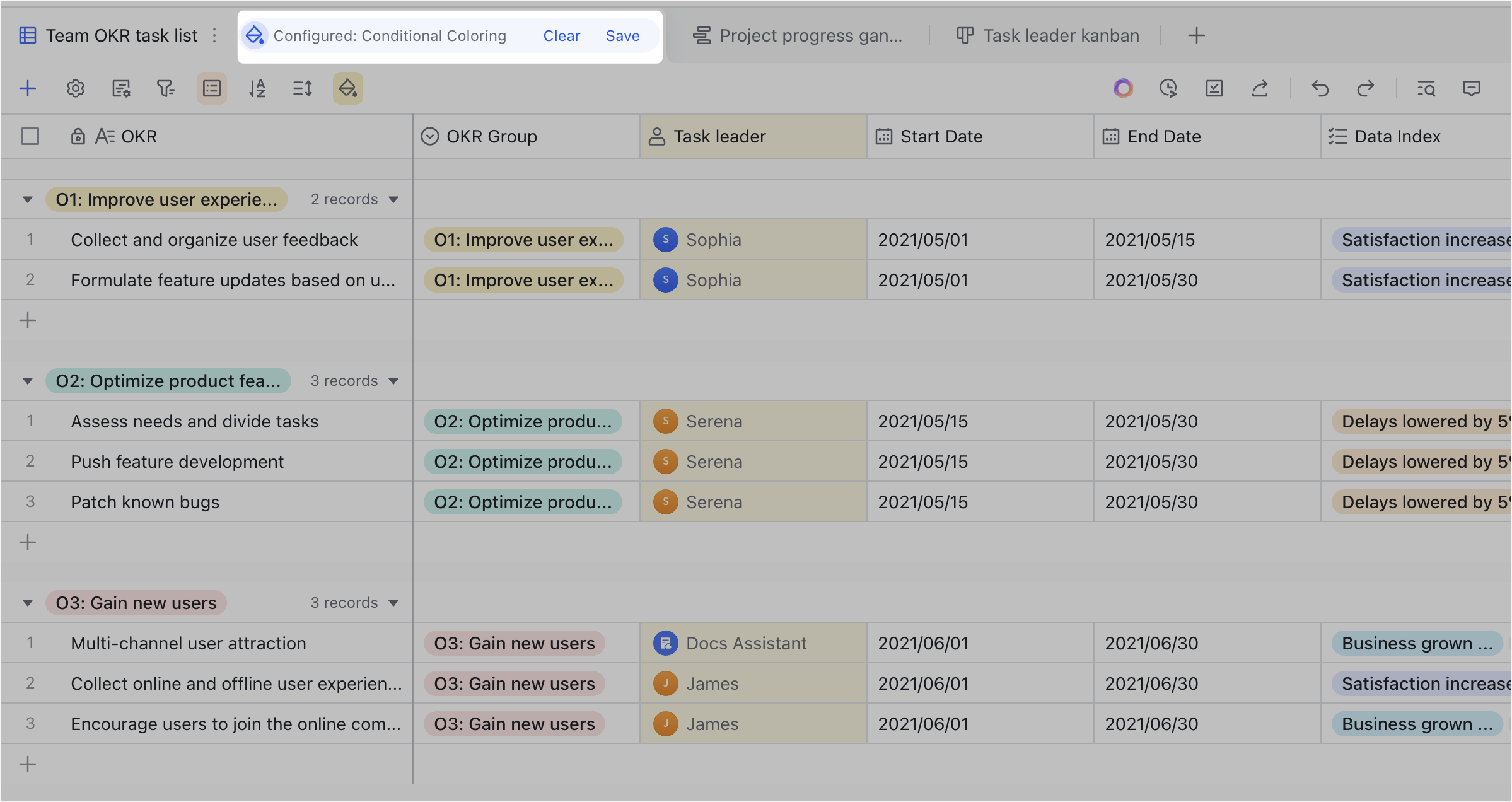Click the find records search icon

point(1426,88)
